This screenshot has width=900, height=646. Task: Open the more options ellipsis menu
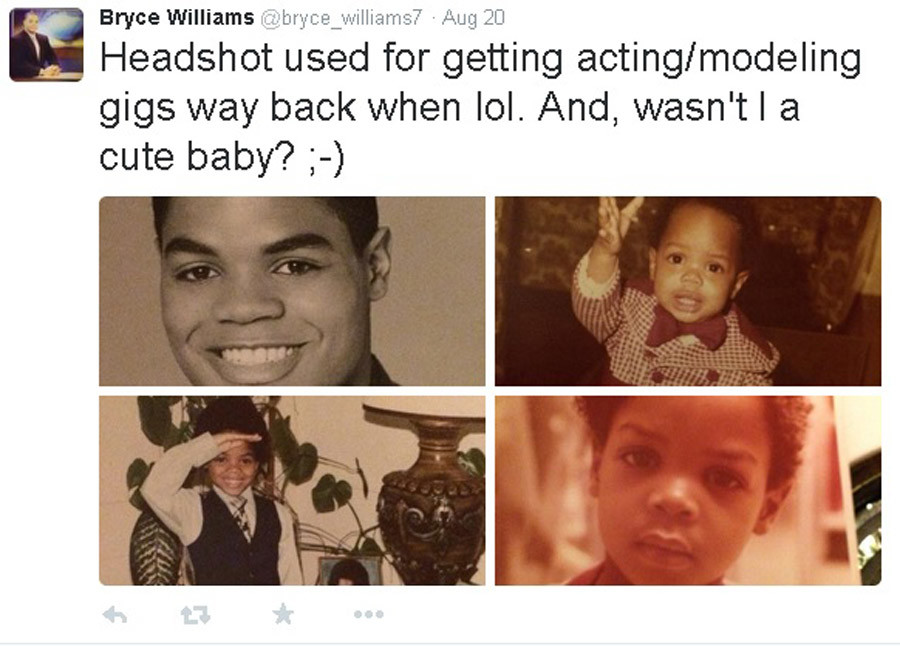(368, 614)
